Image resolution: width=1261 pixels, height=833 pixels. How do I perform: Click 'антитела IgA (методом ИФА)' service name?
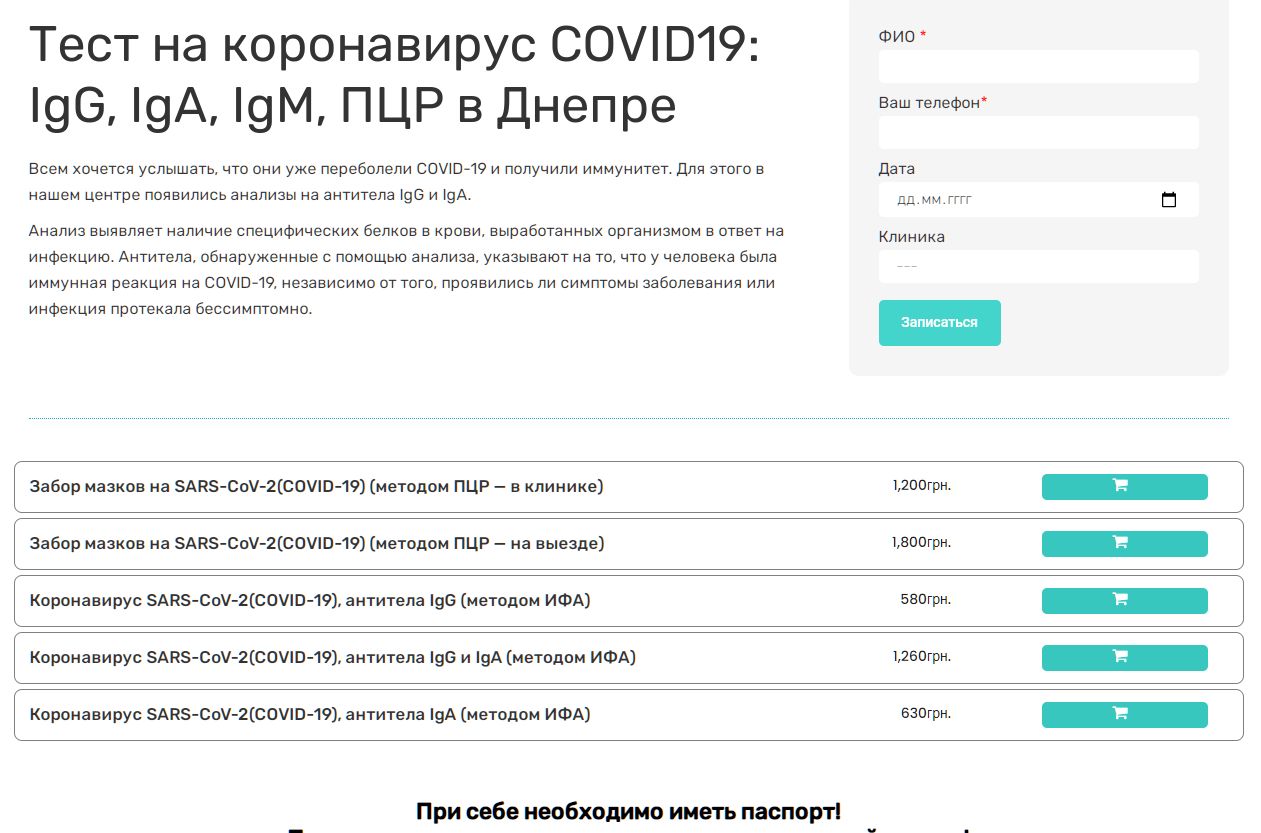pos(310,715)
